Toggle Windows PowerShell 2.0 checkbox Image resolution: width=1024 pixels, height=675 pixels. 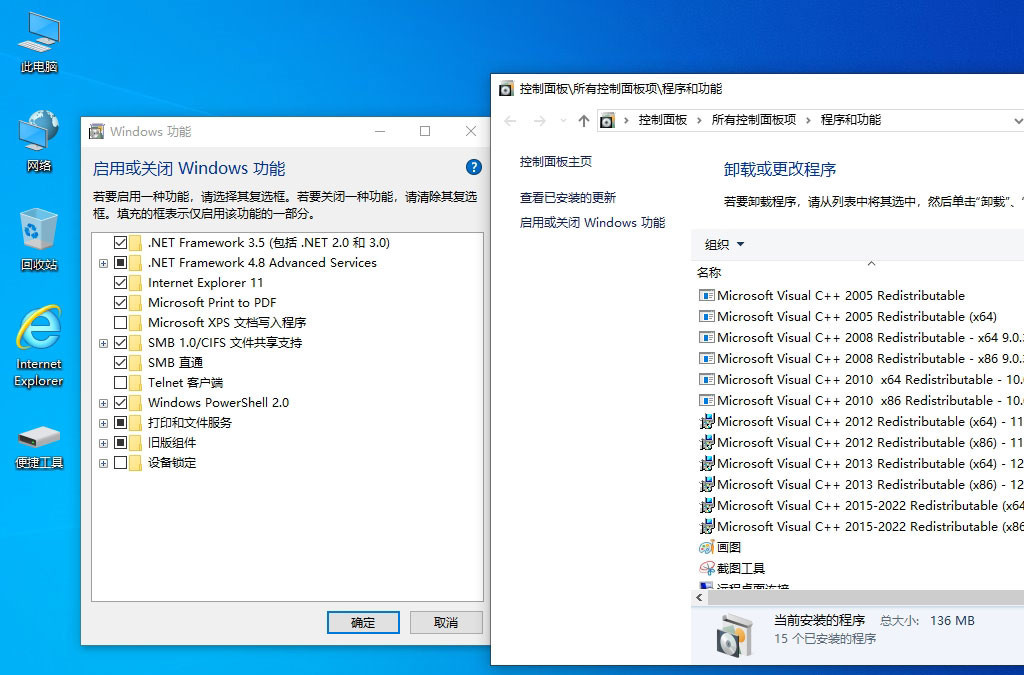point(120,403)
